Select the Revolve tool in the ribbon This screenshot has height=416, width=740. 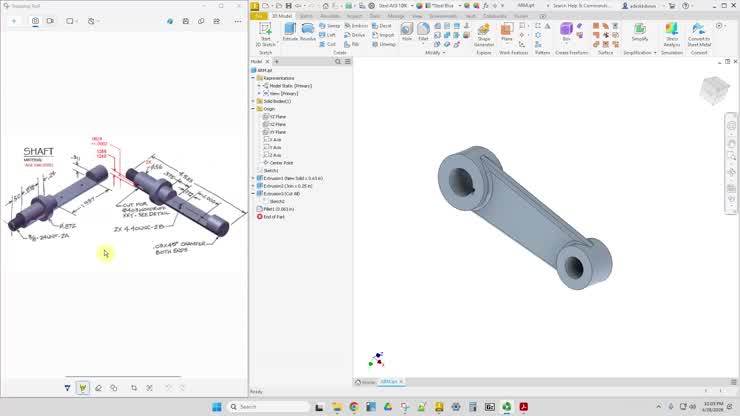coord(308,32)
